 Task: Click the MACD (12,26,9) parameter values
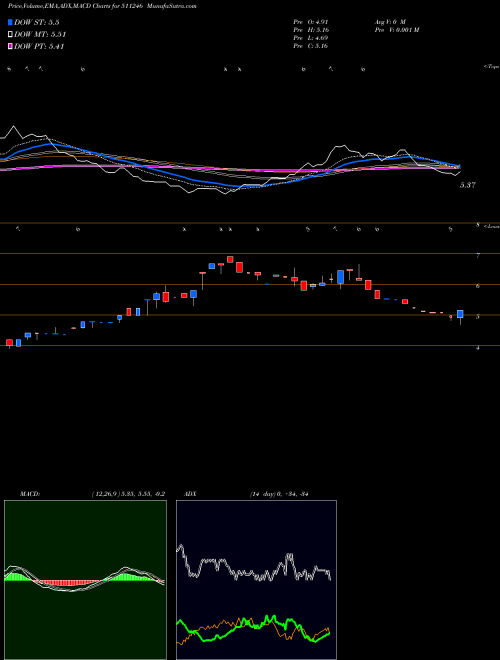(128, 494)
